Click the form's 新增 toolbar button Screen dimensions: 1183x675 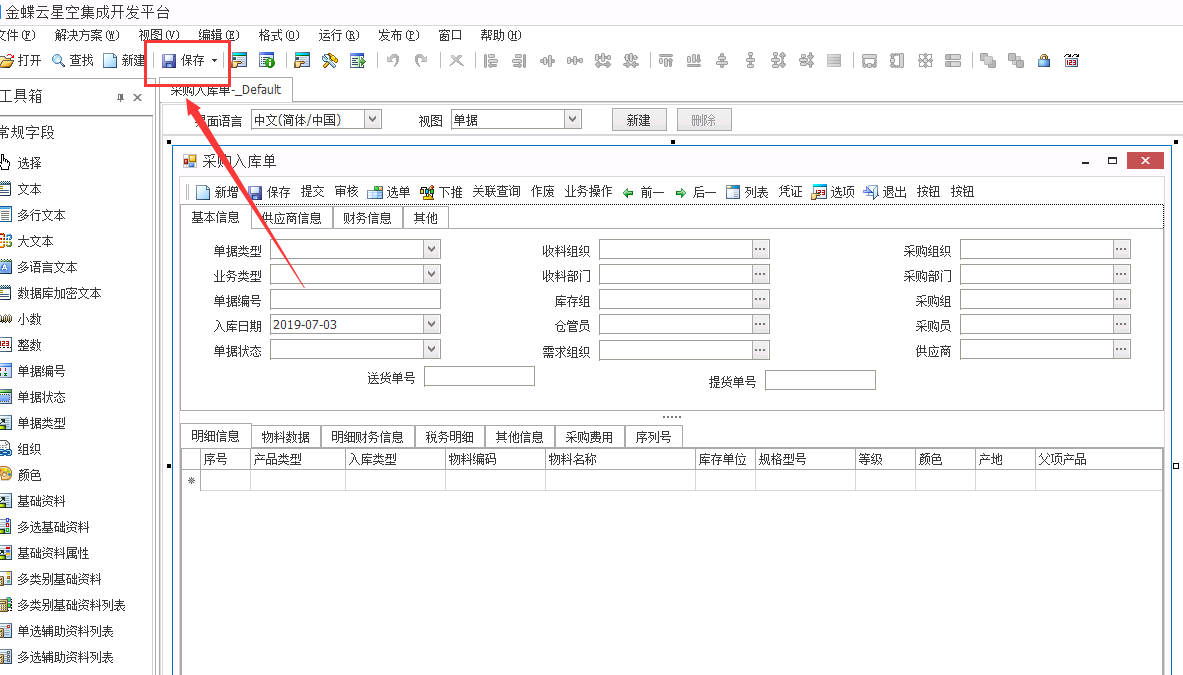tap(217, 192)
